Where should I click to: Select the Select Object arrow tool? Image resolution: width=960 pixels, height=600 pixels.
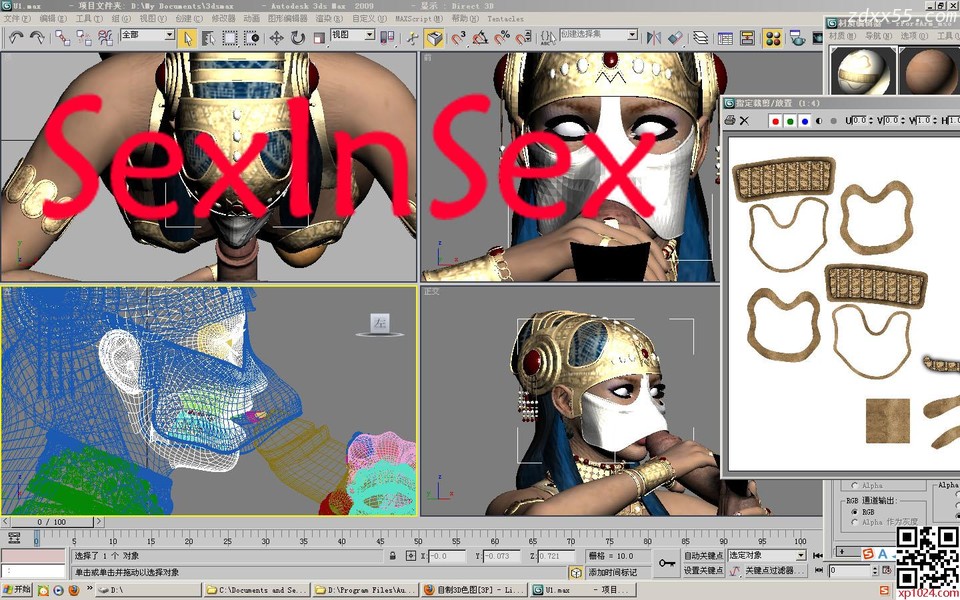coord(188,38)
